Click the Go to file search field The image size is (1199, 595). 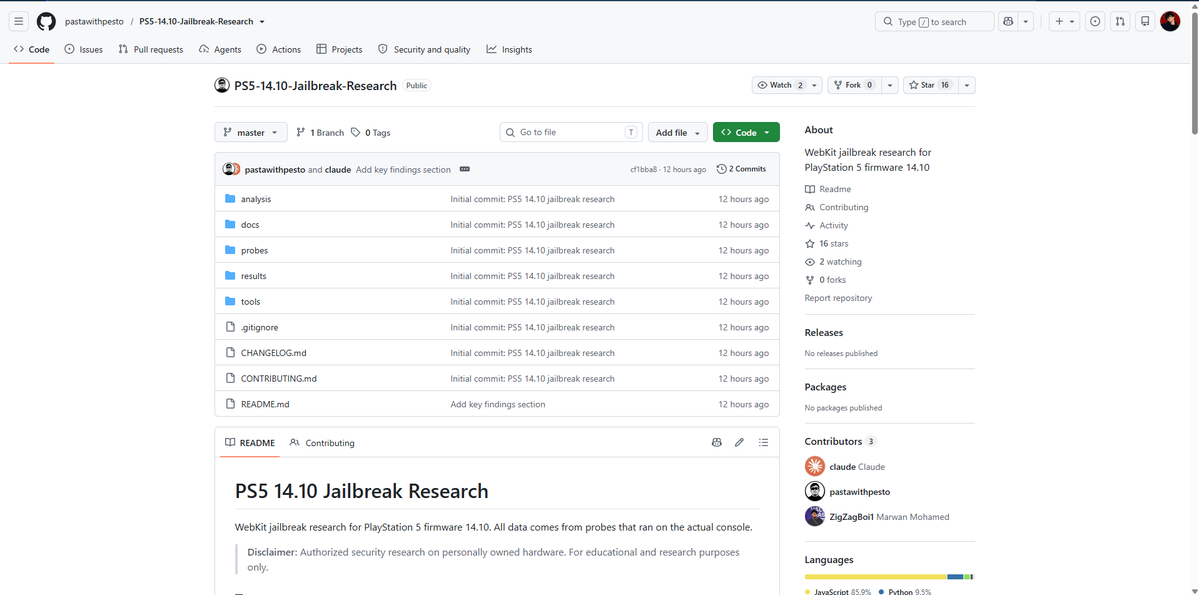click(x=571, y=132)
